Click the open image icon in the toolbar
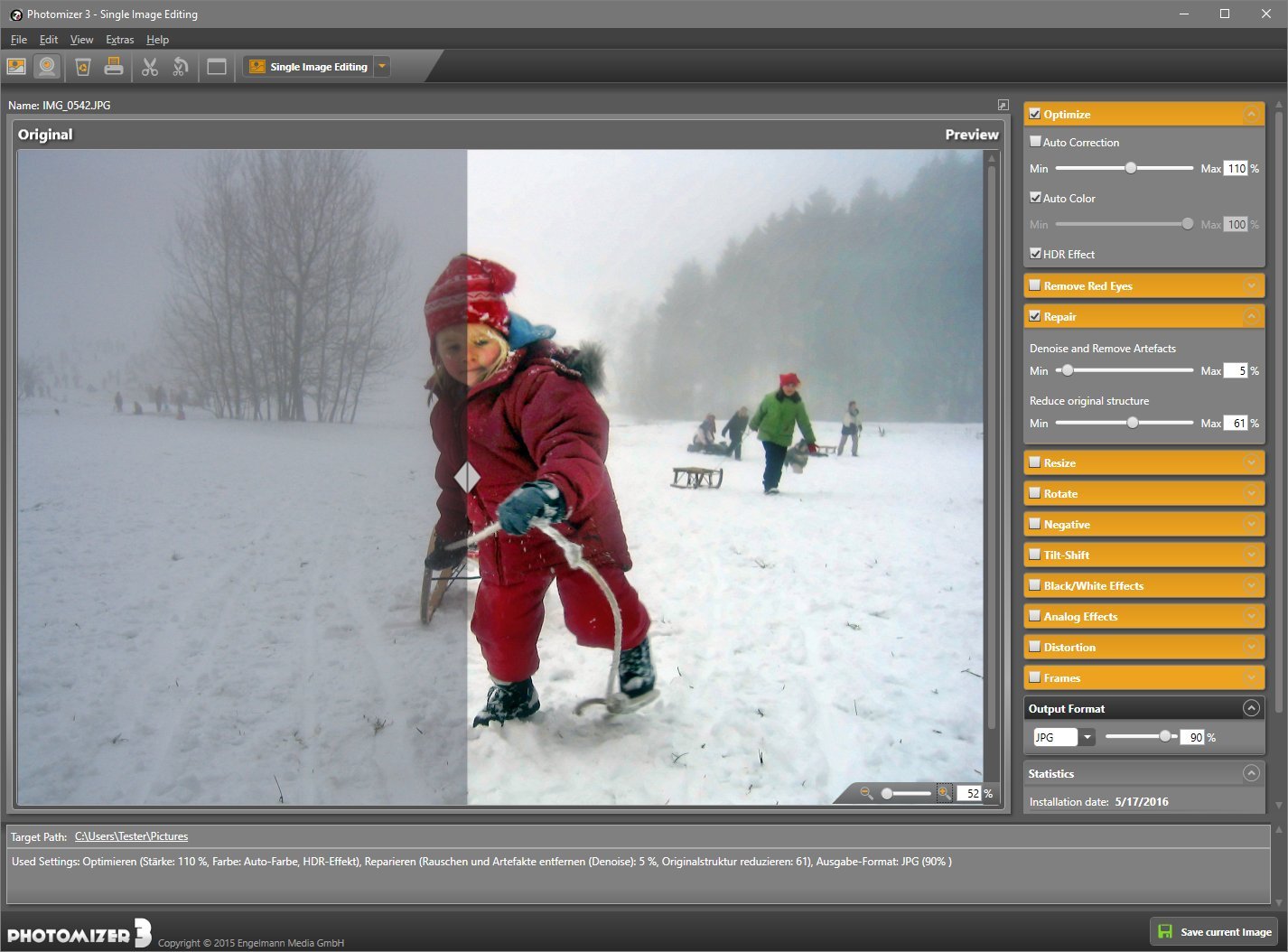The image size is (1288, 952). (16, 67)
